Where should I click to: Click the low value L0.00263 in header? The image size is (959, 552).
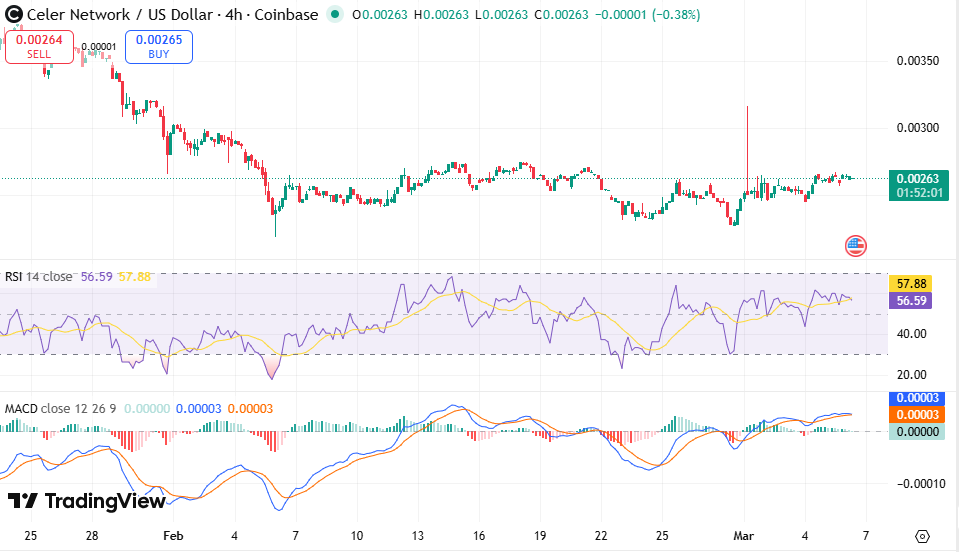tap(502, 15)
